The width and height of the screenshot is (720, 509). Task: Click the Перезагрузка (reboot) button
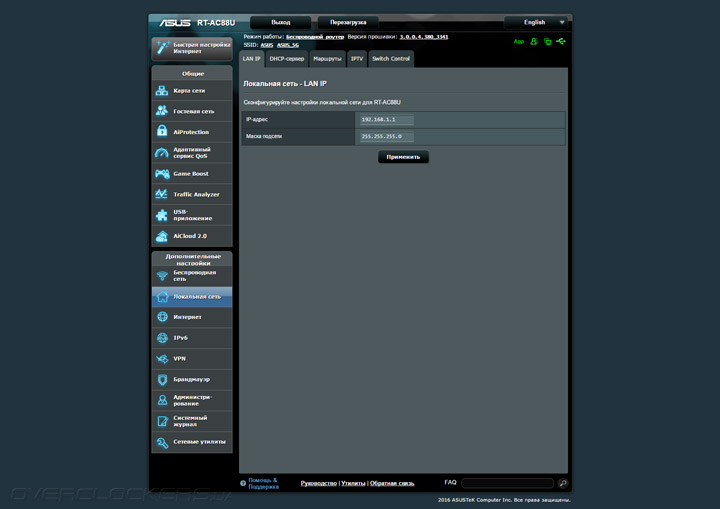348,22
